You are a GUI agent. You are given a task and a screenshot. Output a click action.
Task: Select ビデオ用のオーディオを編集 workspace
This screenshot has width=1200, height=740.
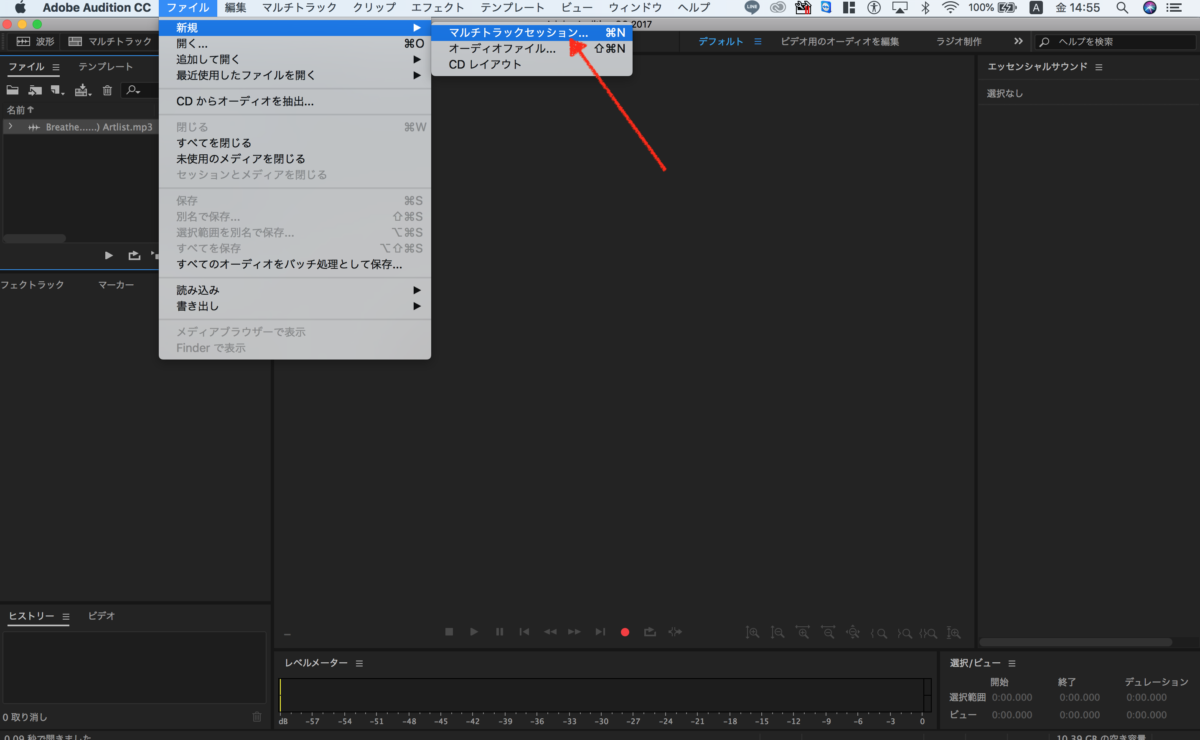[x=840, y=42]
